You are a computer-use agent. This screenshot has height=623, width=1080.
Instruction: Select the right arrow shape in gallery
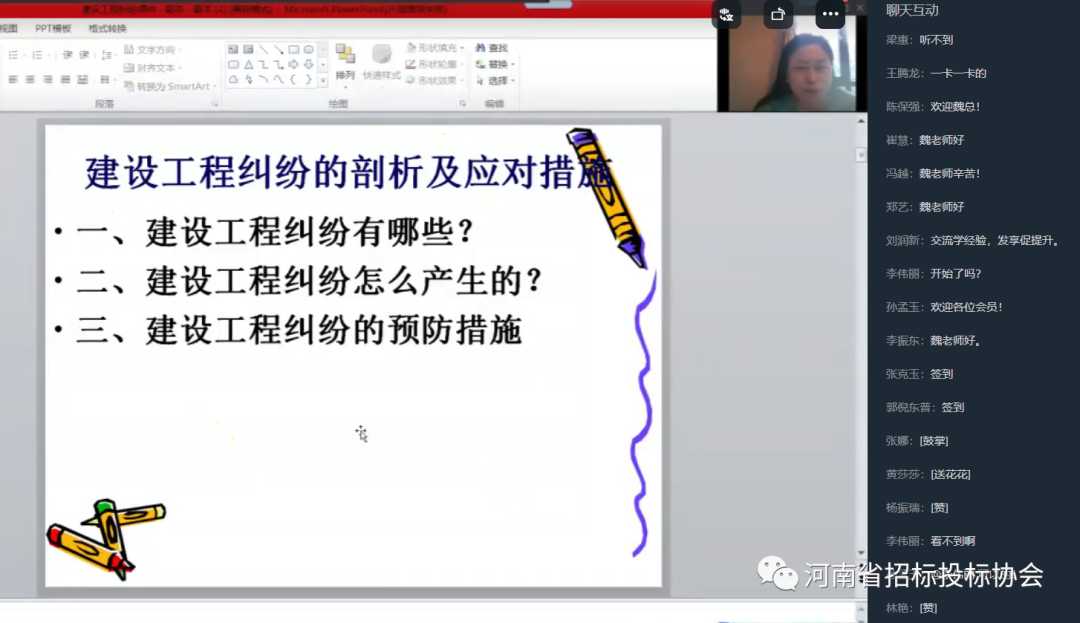[x=294, y=64]
